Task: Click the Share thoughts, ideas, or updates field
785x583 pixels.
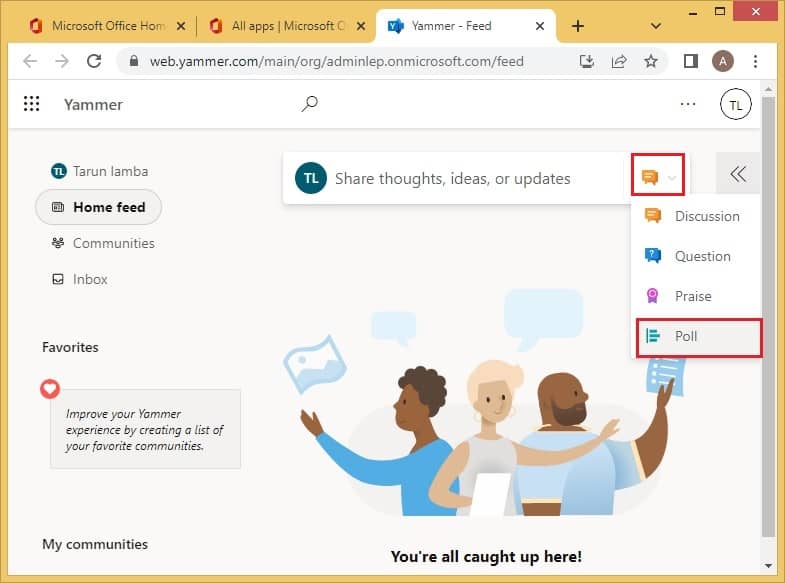Action: click(453, 179)
